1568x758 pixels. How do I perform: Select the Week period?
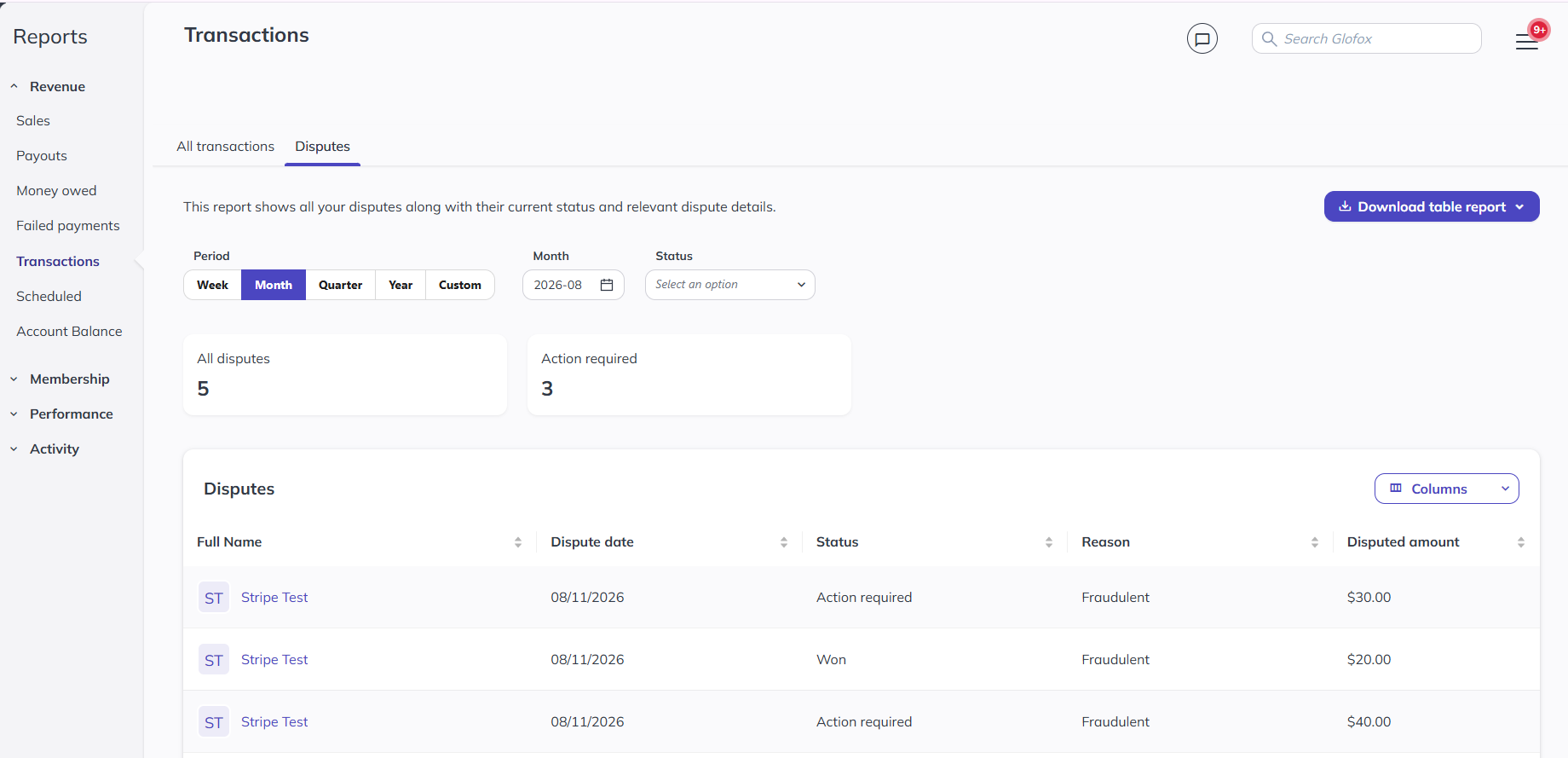click(x=213, y=285)
